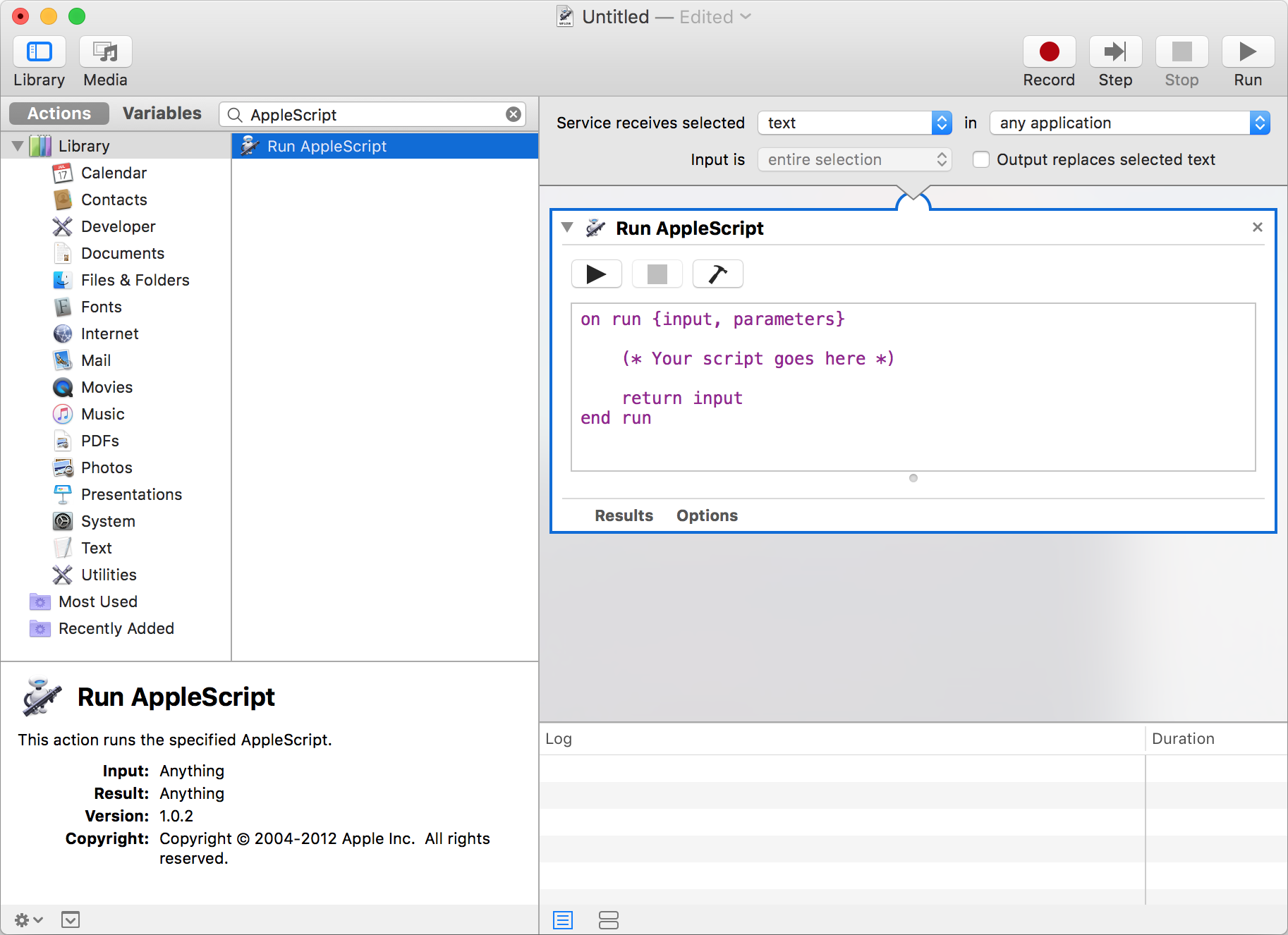This screenshot has width=1288, height=935.
Task: Show the Results of the action
Action: (x=624, y=515)
